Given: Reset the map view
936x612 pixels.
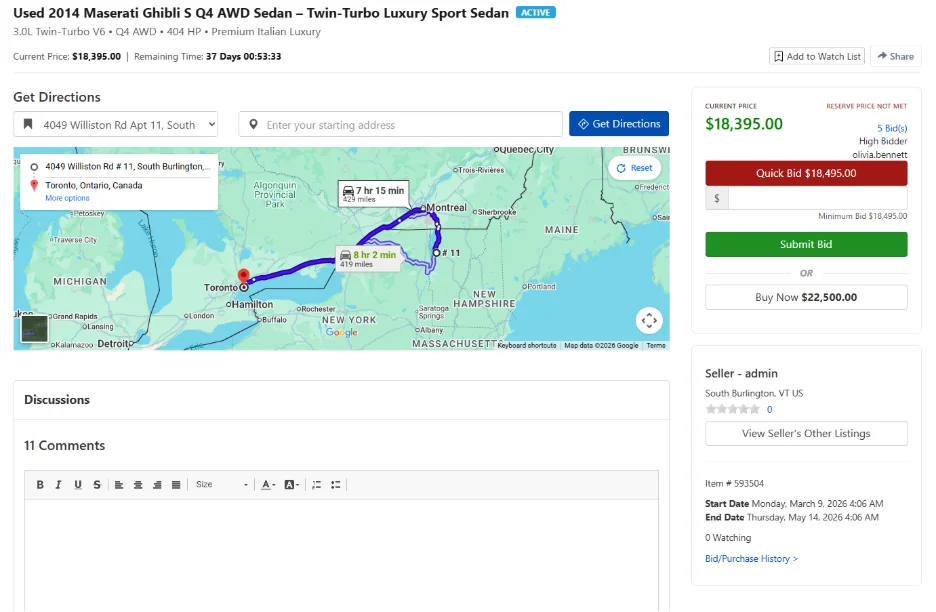Looking at the screenshot, I should (635, 168).
